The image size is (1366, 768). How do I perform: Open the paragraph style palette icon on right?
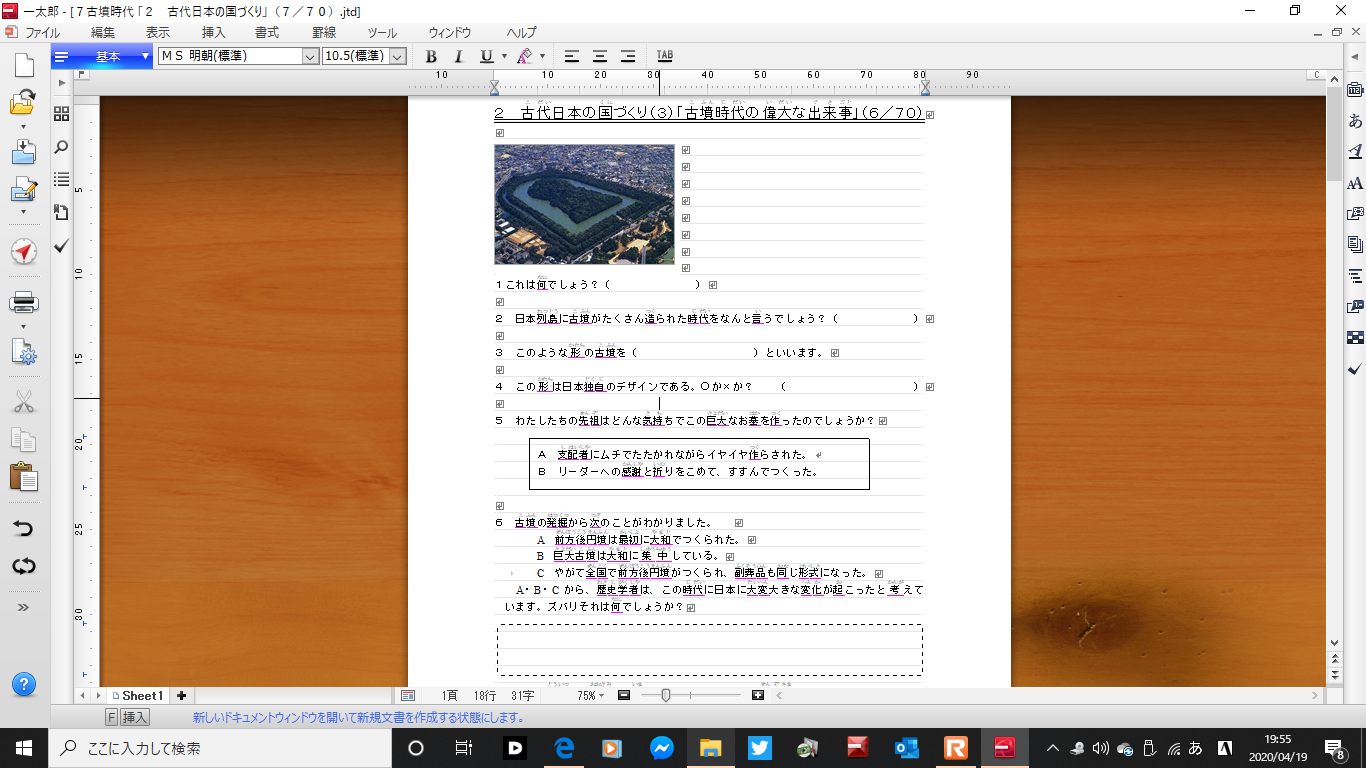pos(1355,275)
